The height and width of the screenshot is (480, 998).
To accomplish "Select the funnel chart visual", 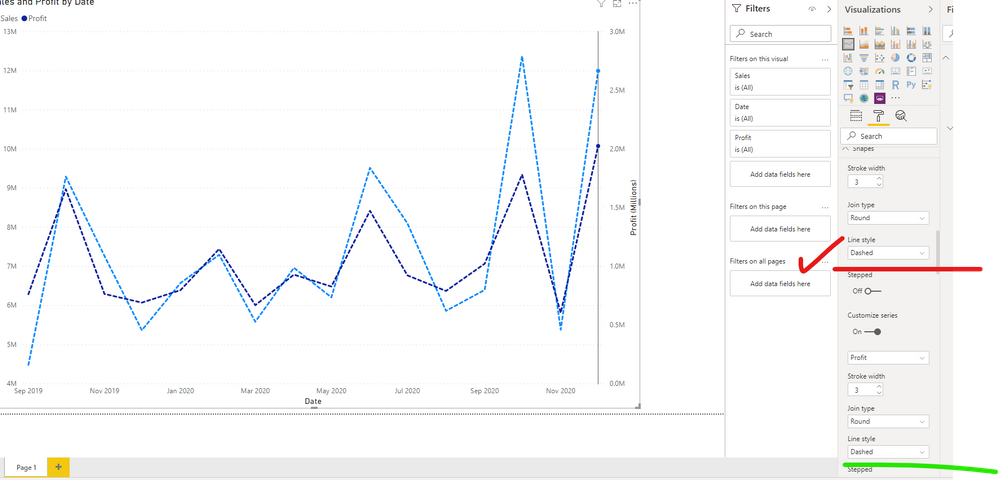I will click(864, 58).
